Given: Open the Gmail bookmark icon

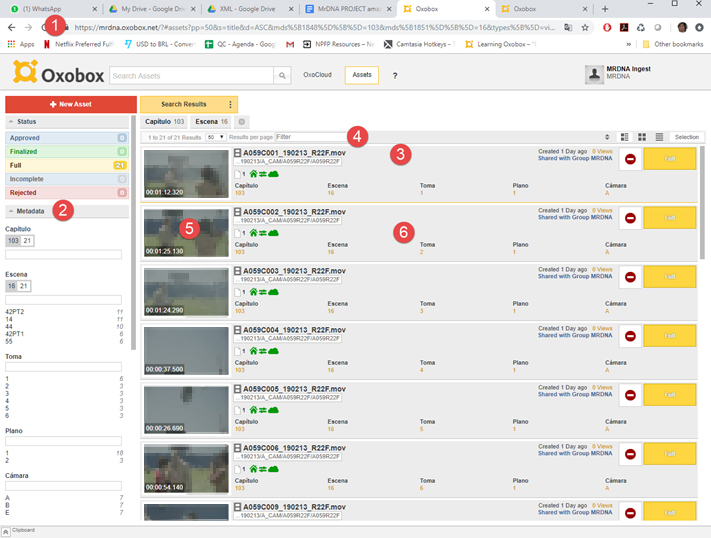Looking at the screenshot, I should (x=290, y=44).
